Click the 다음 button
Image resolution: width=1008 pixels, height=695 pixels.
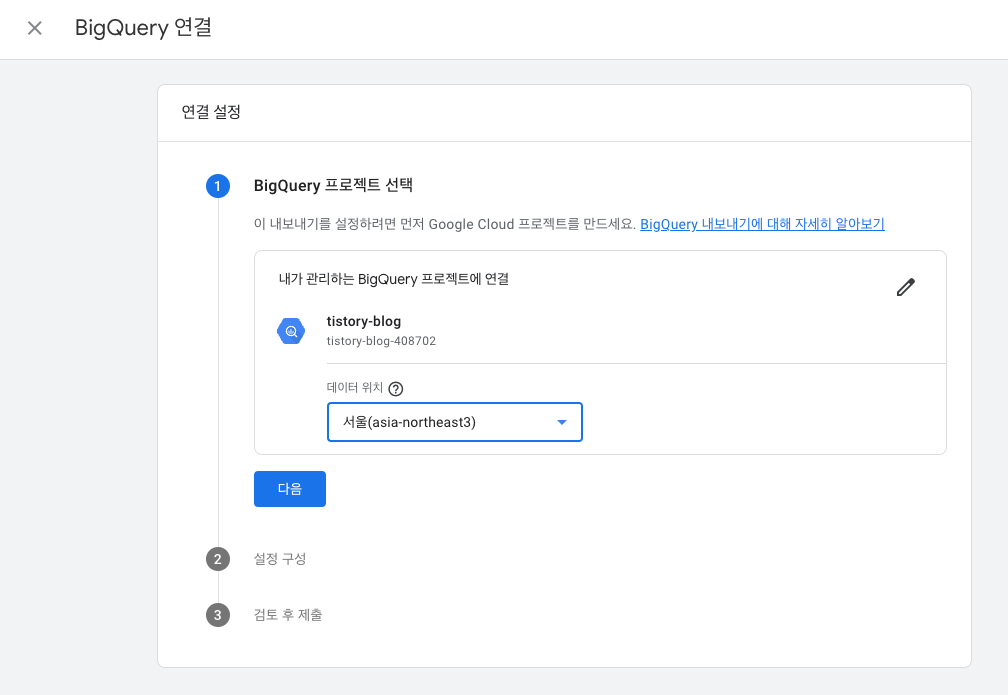click(290, 489)
